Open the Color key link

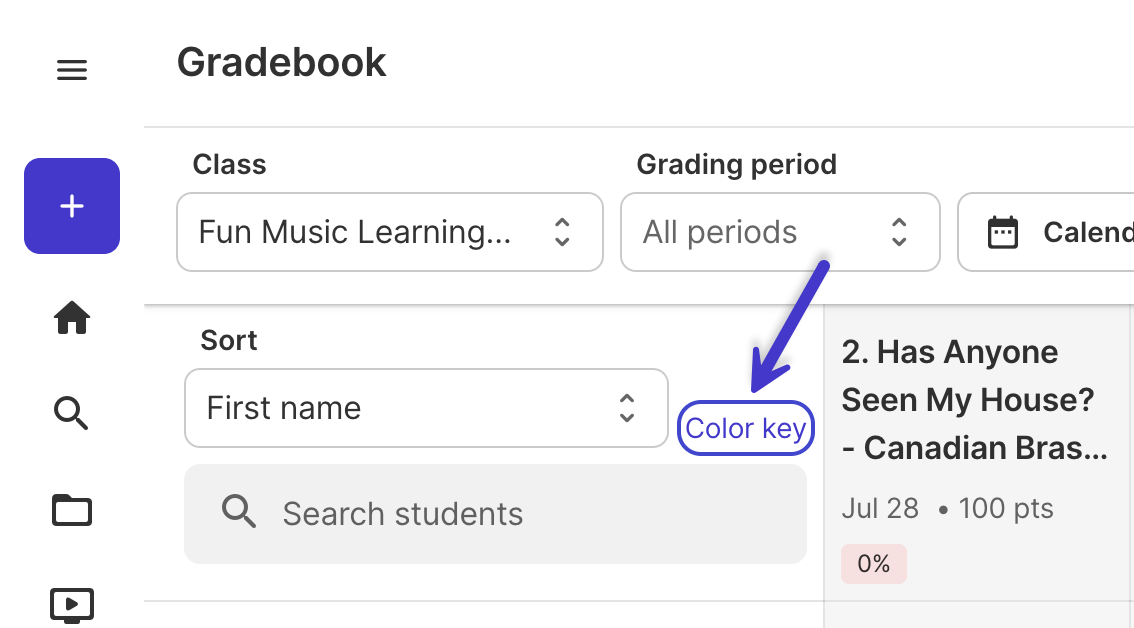point(746,428)
